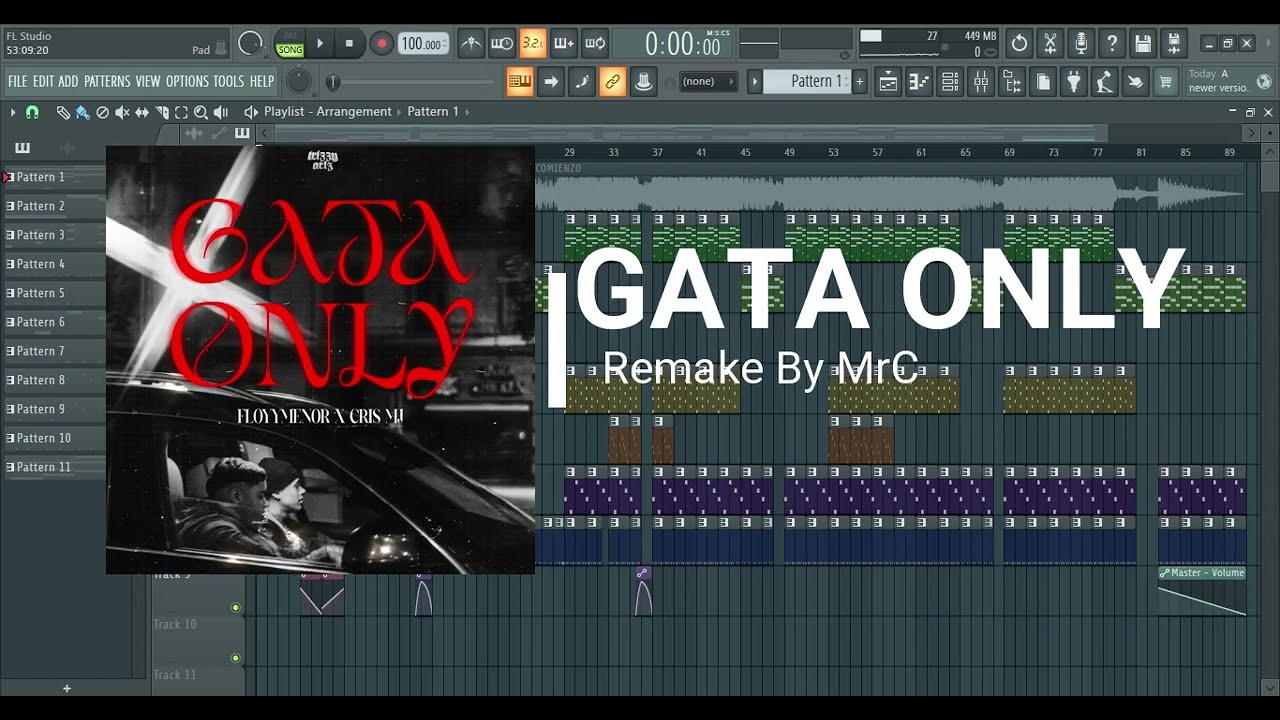Open the Pattern 1 selector dropdown
The height and width of the screenshot is (720, 1280).
click(808, 82)
